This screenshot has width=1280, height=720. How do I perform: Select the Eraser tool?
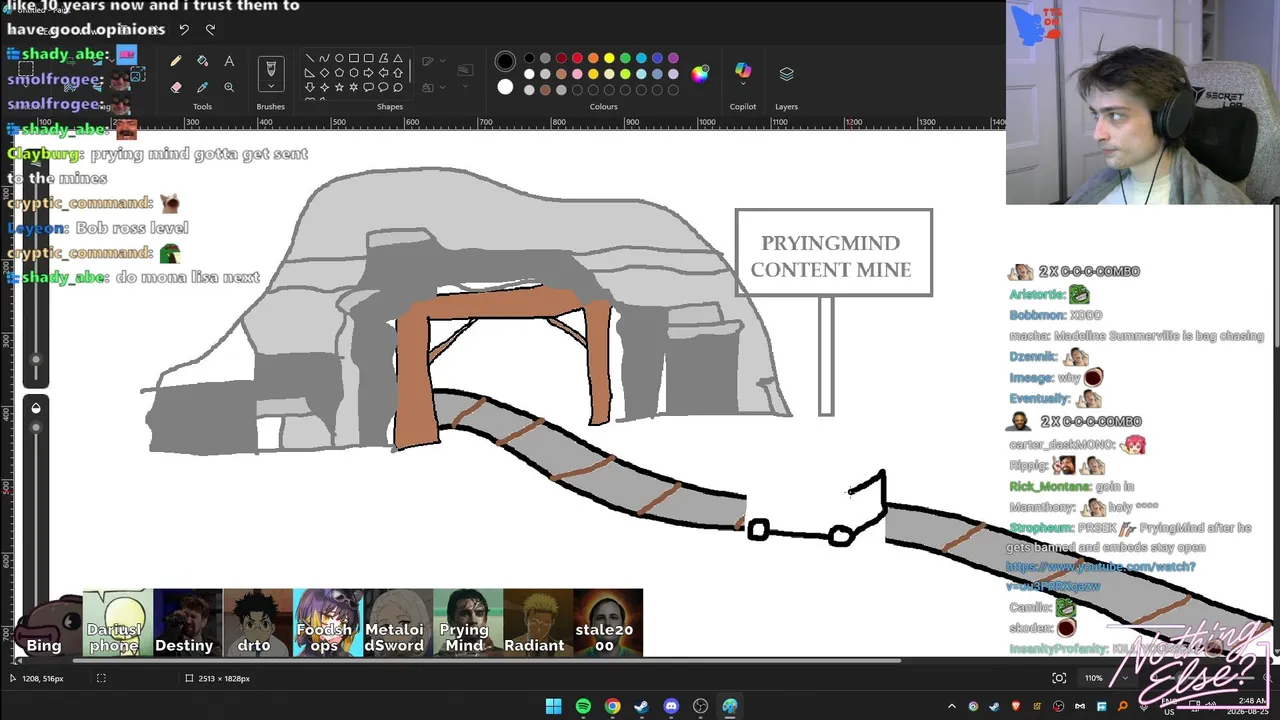coord(176,87)
